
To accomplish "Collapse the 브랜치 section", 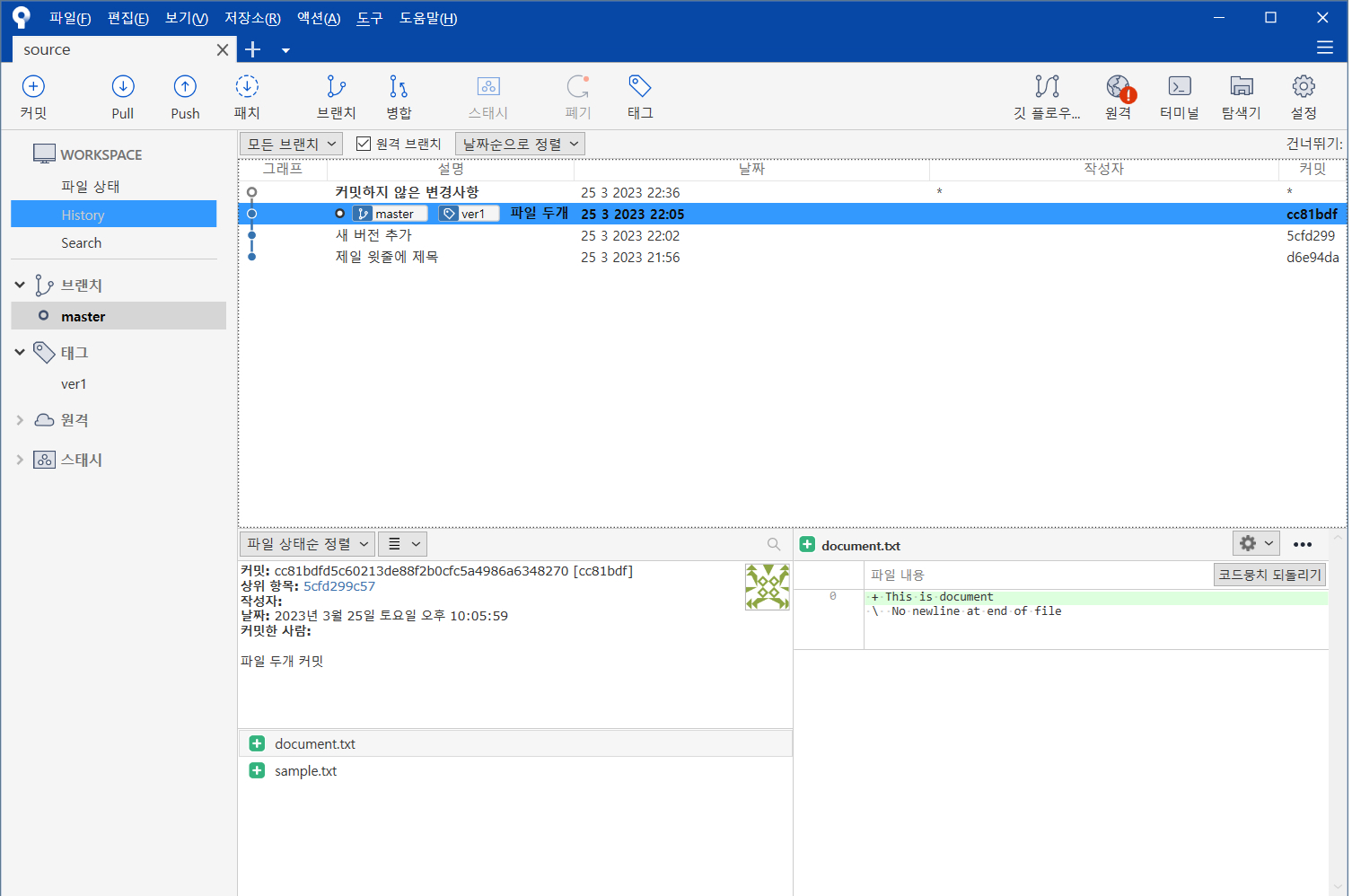I will [20, 285].
